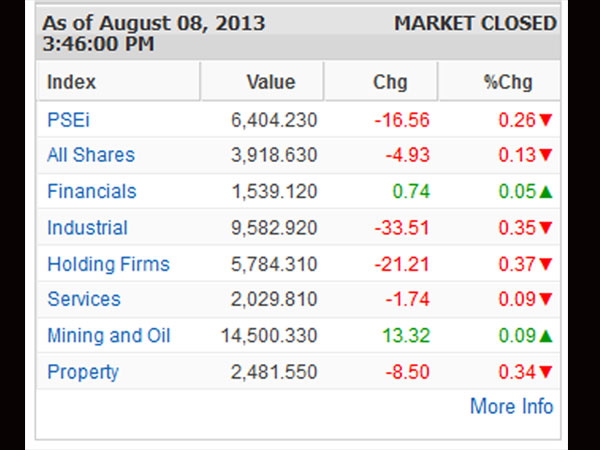Open the Industrial index link
Viewport: 600px width, 450px height.
pyautogui.click(x=87, y=228)
